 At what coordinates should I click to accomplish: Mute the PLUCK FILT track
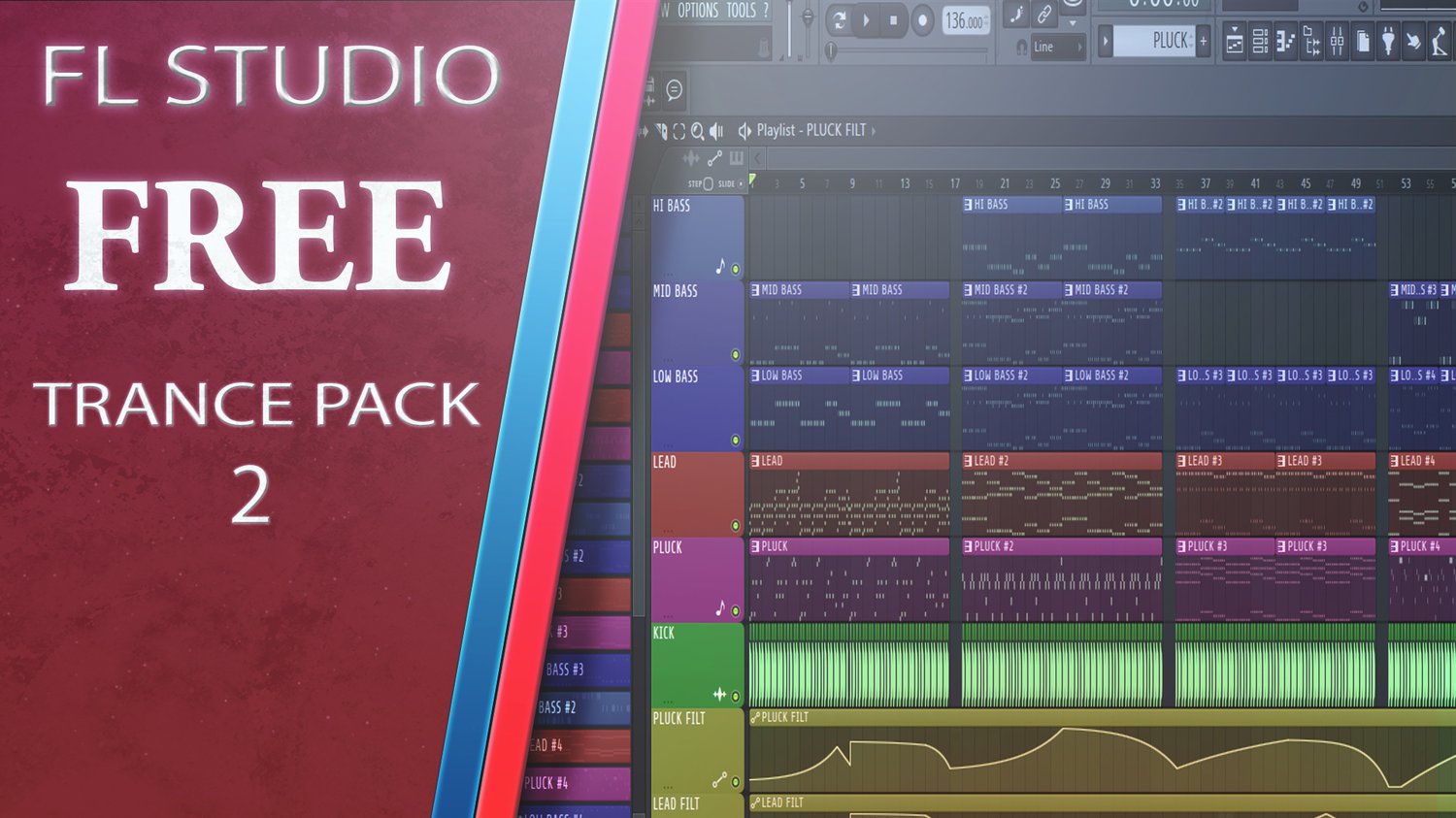(x=736, y=782)
